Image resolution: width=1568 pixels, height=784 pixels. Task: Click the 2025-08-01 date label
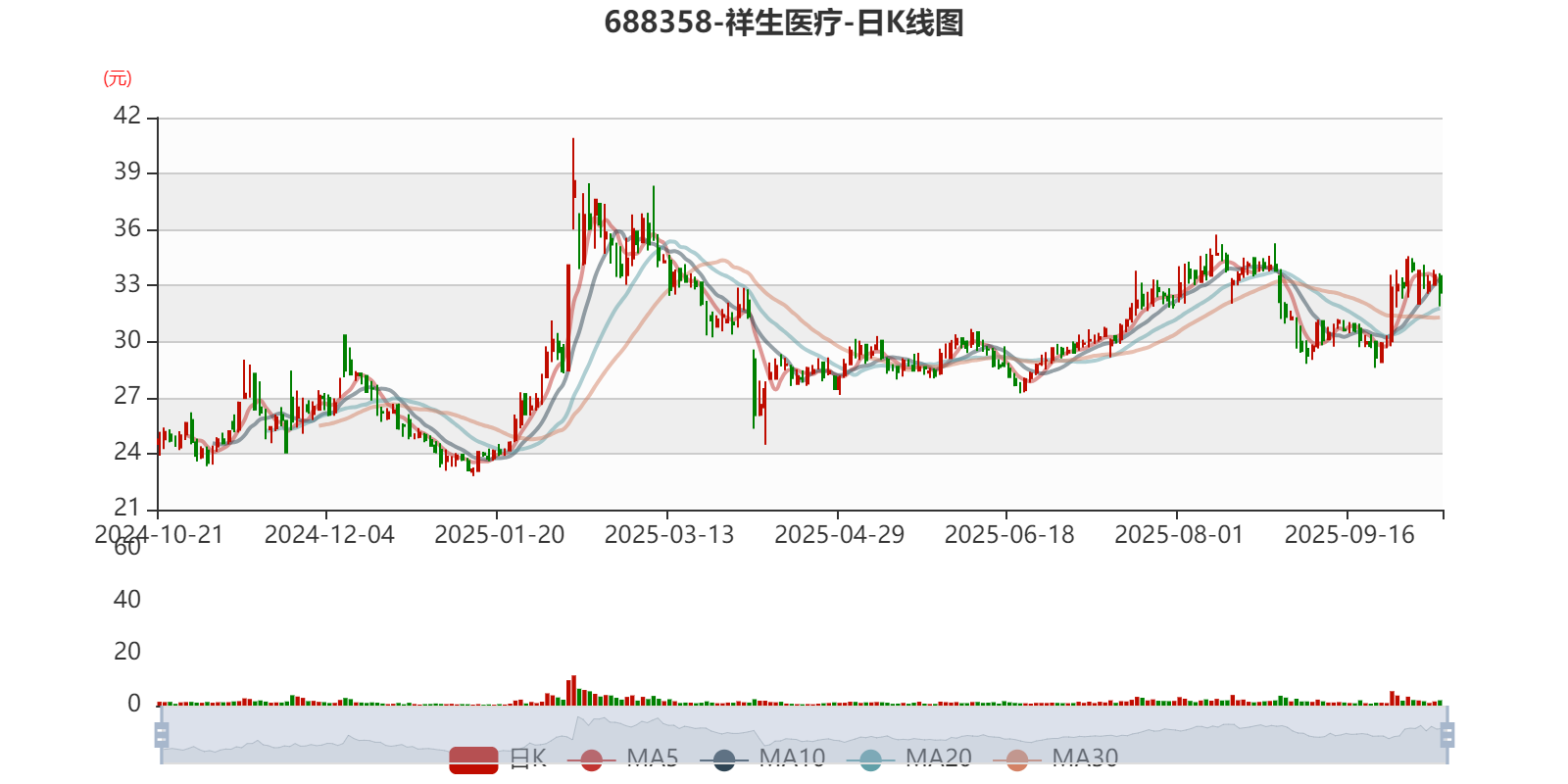[1179, 534]
